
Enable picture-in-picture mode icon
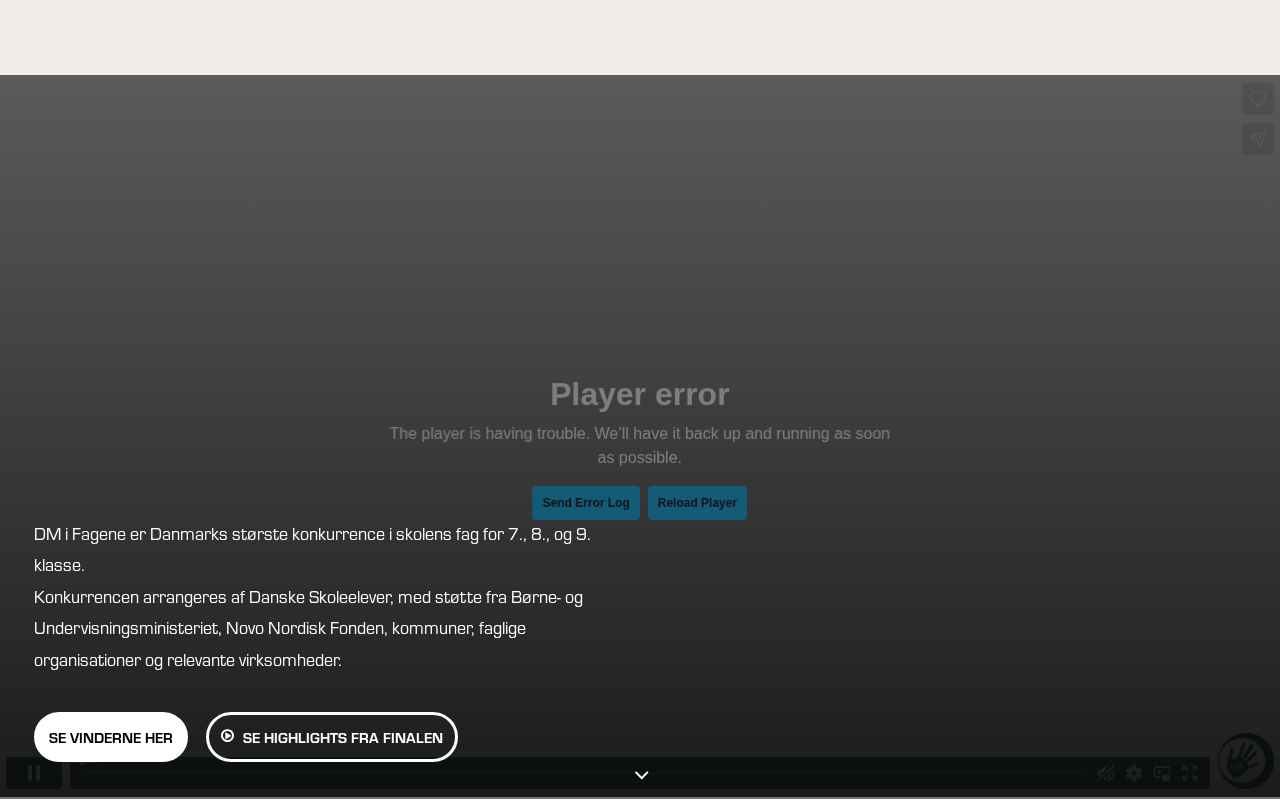coord(1162,773)
